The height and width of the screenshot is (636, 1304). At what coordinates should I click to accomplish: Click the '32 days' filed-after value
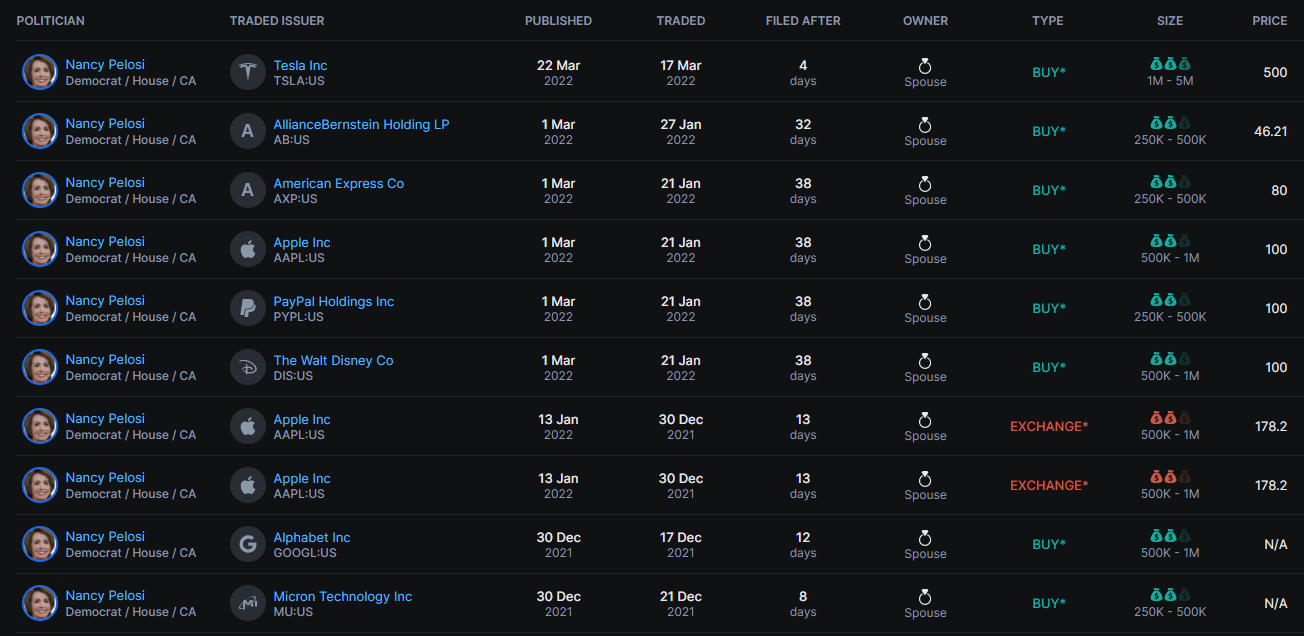click(x=803, y=131)
